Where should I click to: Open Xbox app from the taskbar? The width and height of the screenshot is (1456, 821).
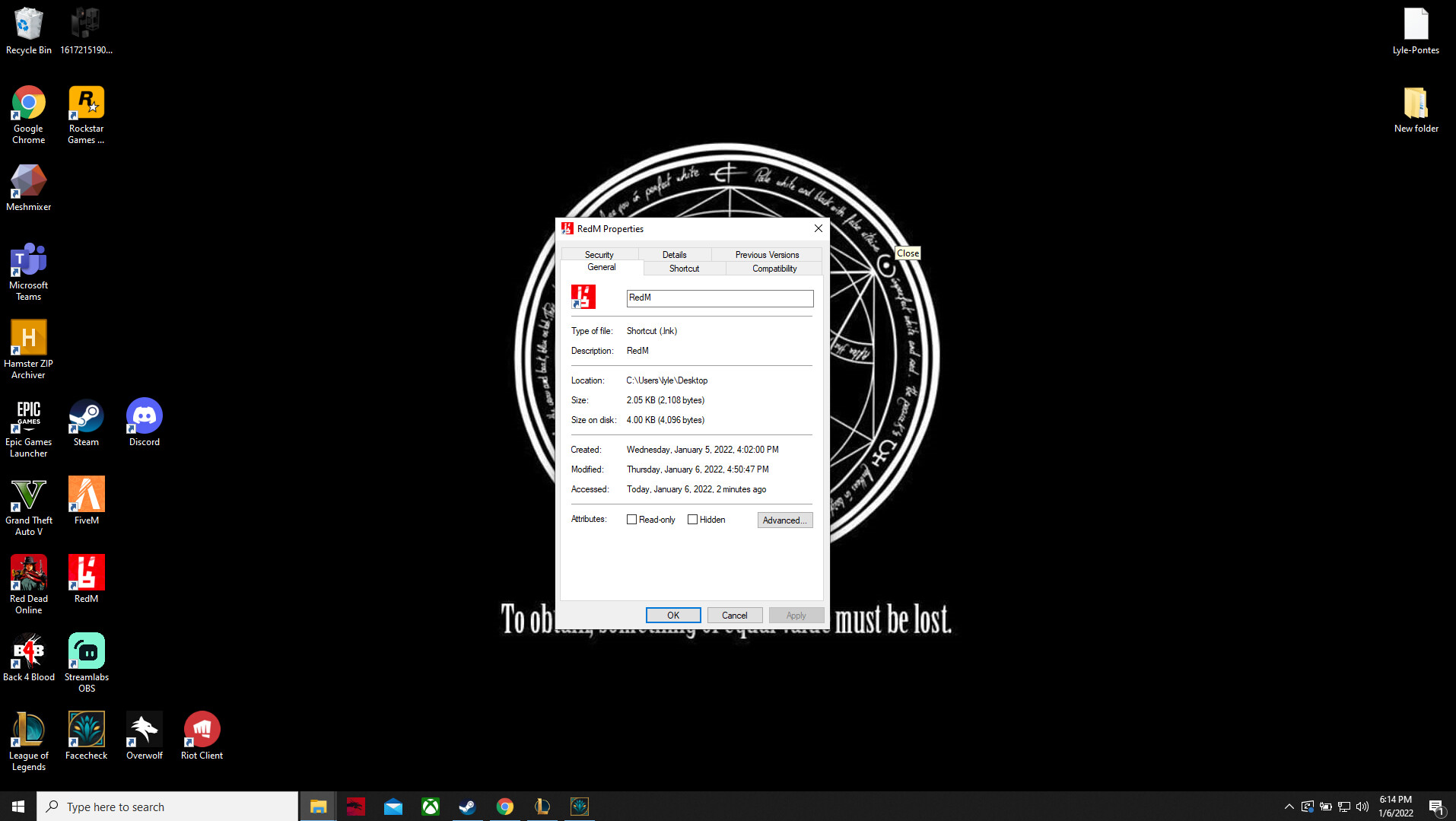click(x=431, y=807)
